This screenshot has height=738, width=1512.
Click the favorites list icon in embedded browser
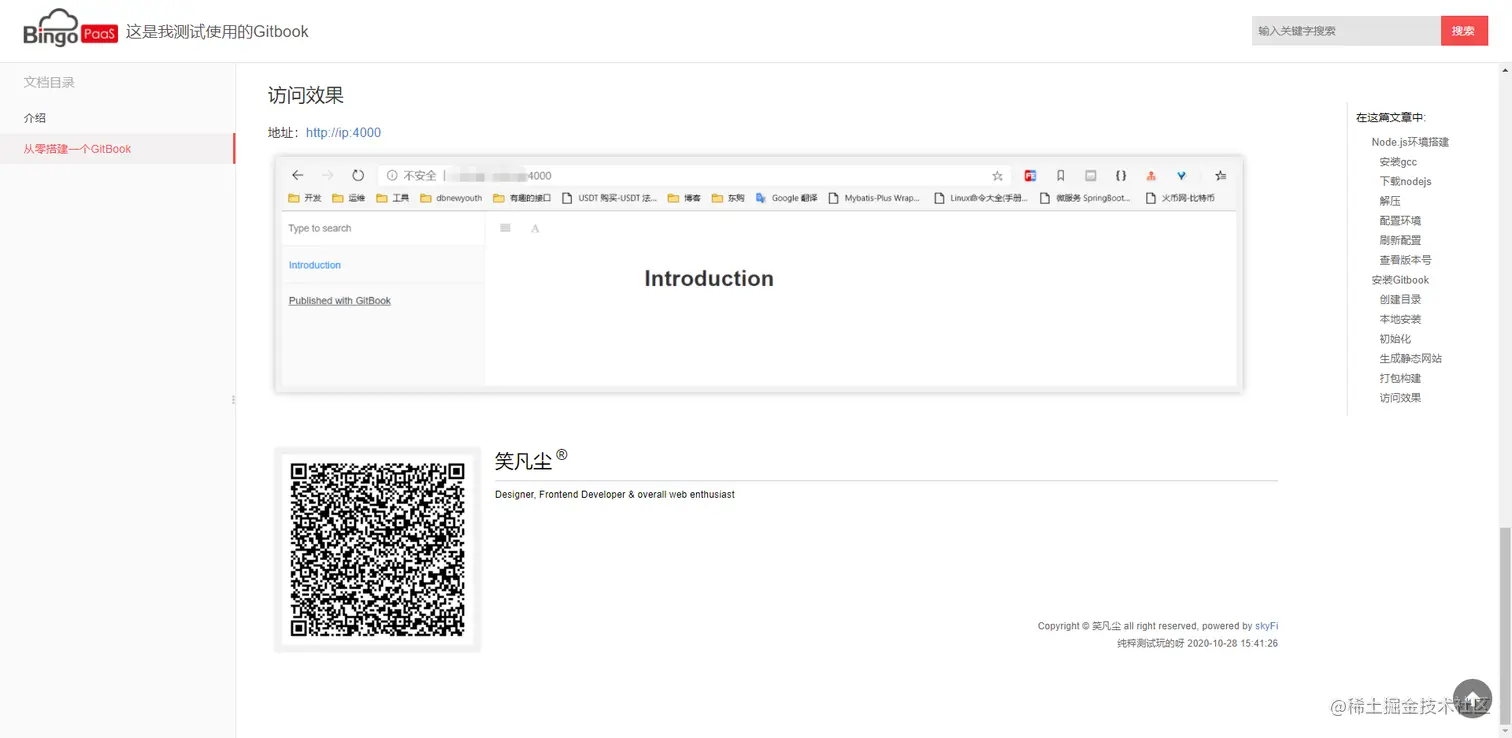point(1220,175)
